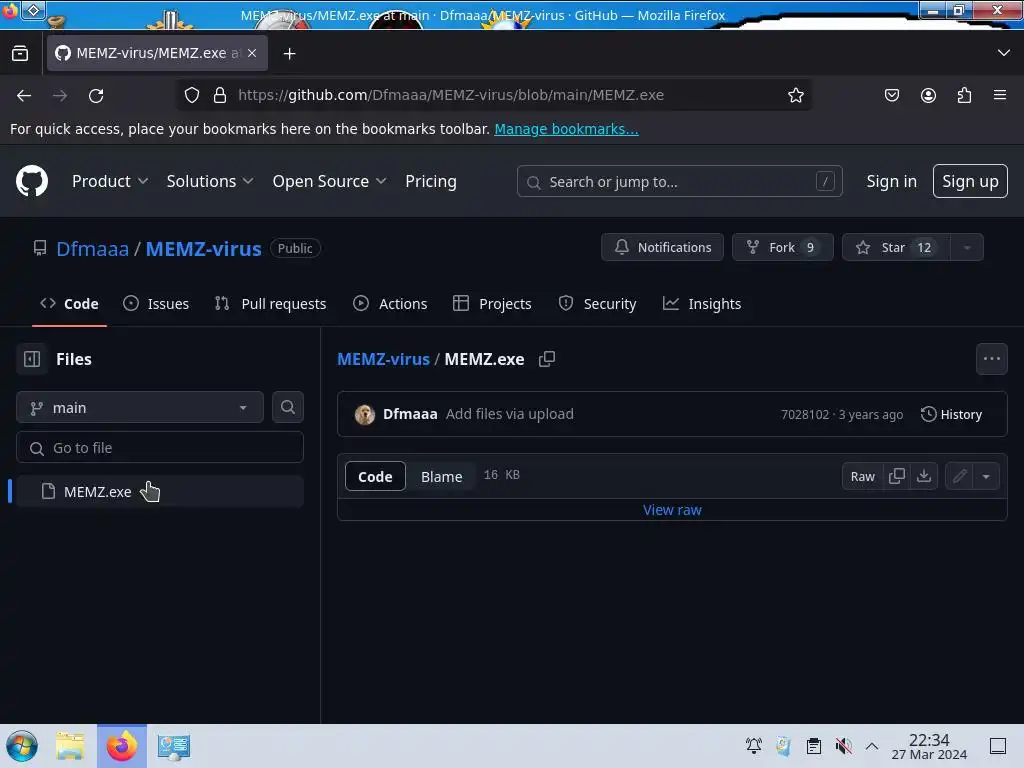Click the Sign up button
The width and height of the screenshot is (1024, 768).
pos(970,181)
